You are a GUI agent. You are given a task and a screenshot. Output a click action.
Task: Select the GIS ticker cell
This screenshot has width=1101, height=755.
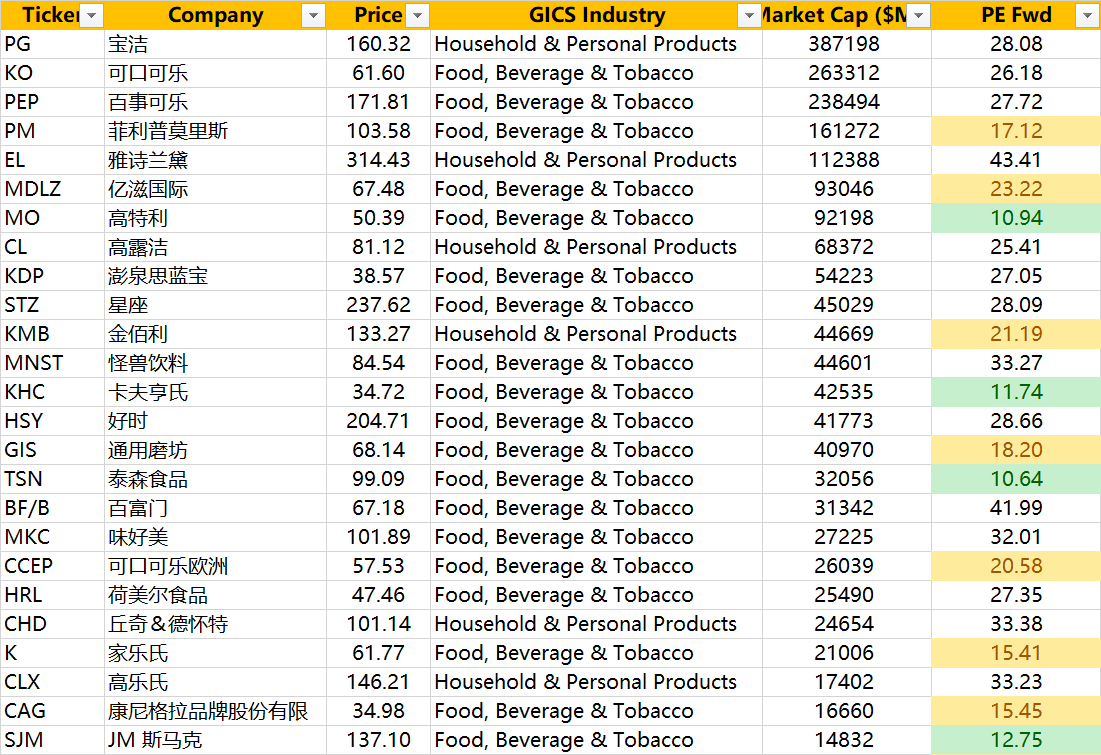(x=53, y=450)
